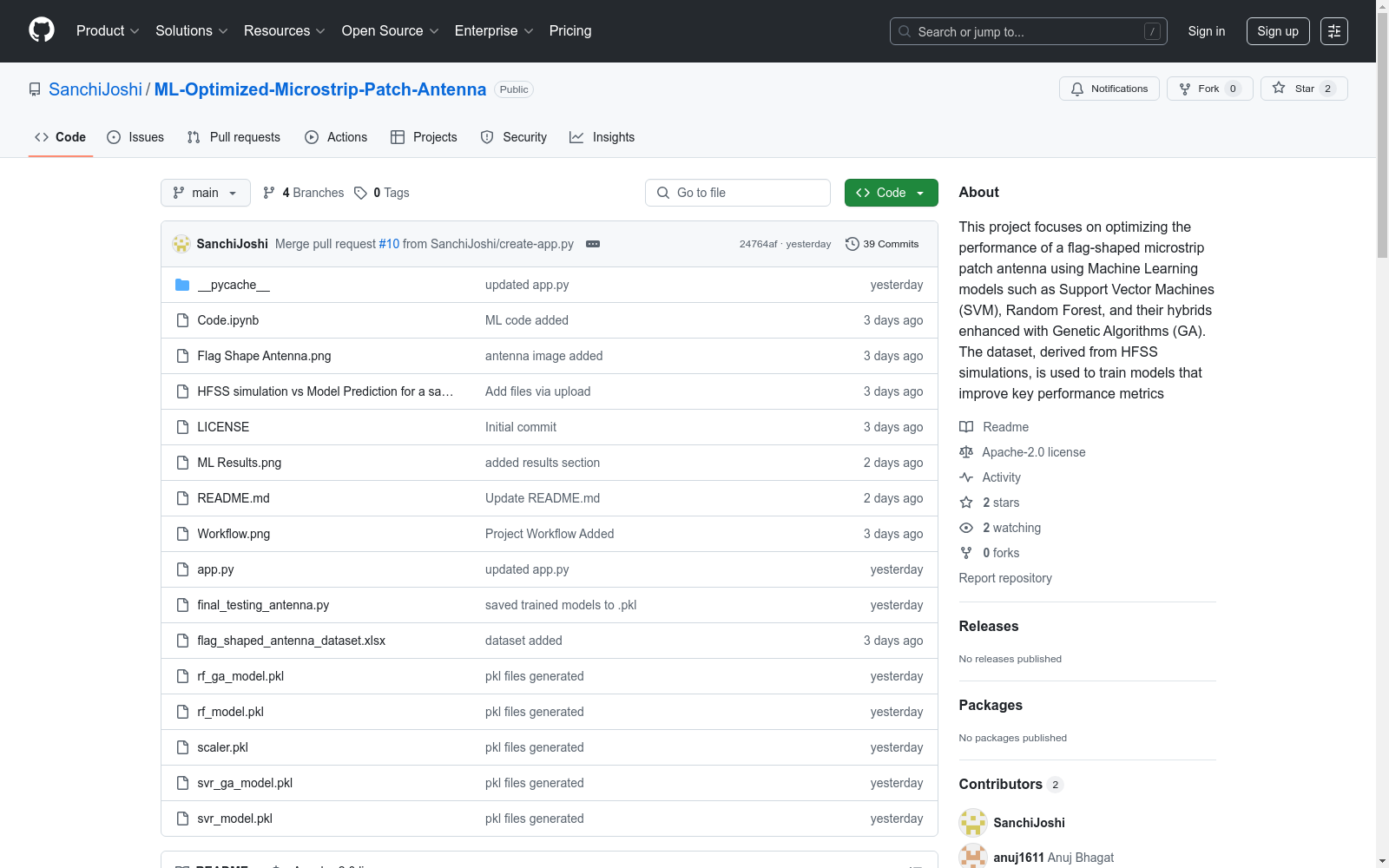Open the main branch selector
This screenshot has height=868, width=1389.
206,193
